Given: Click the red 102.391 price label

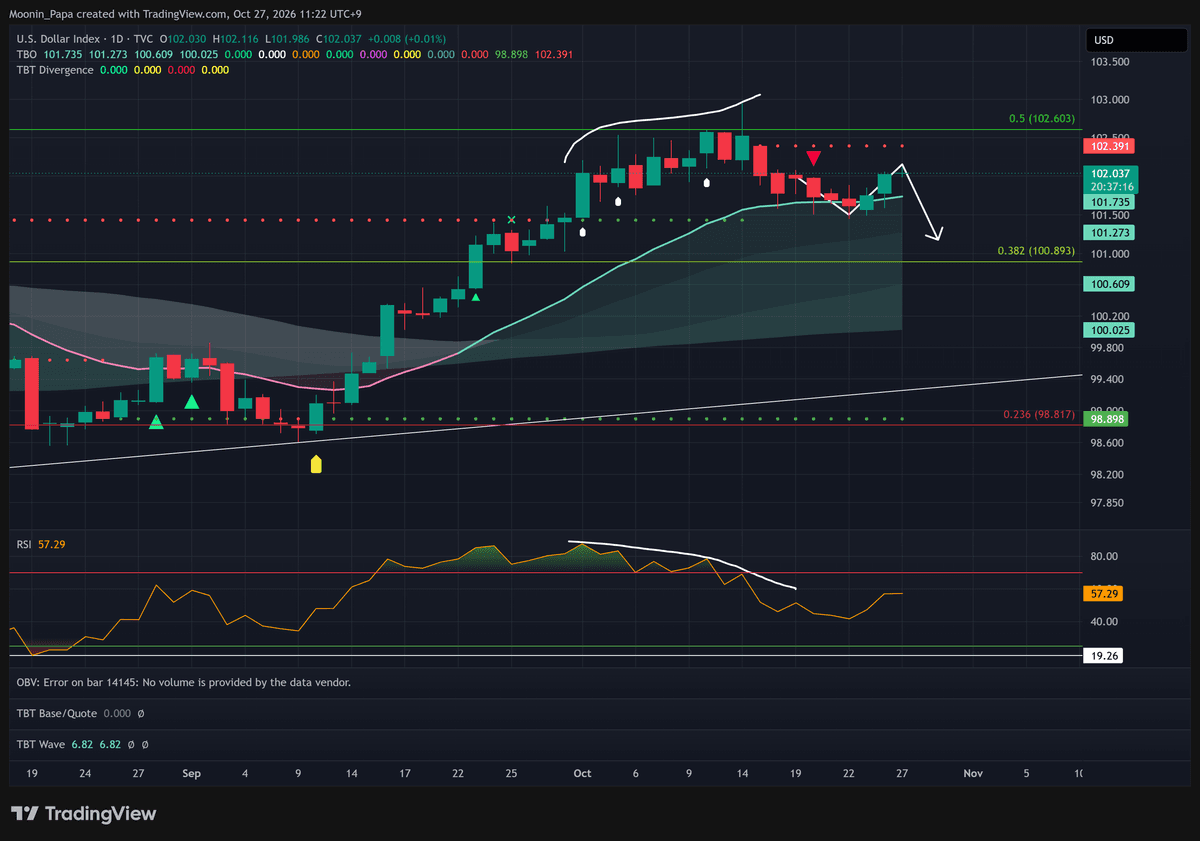Looking at the screenshot, I should (1111, 146).
